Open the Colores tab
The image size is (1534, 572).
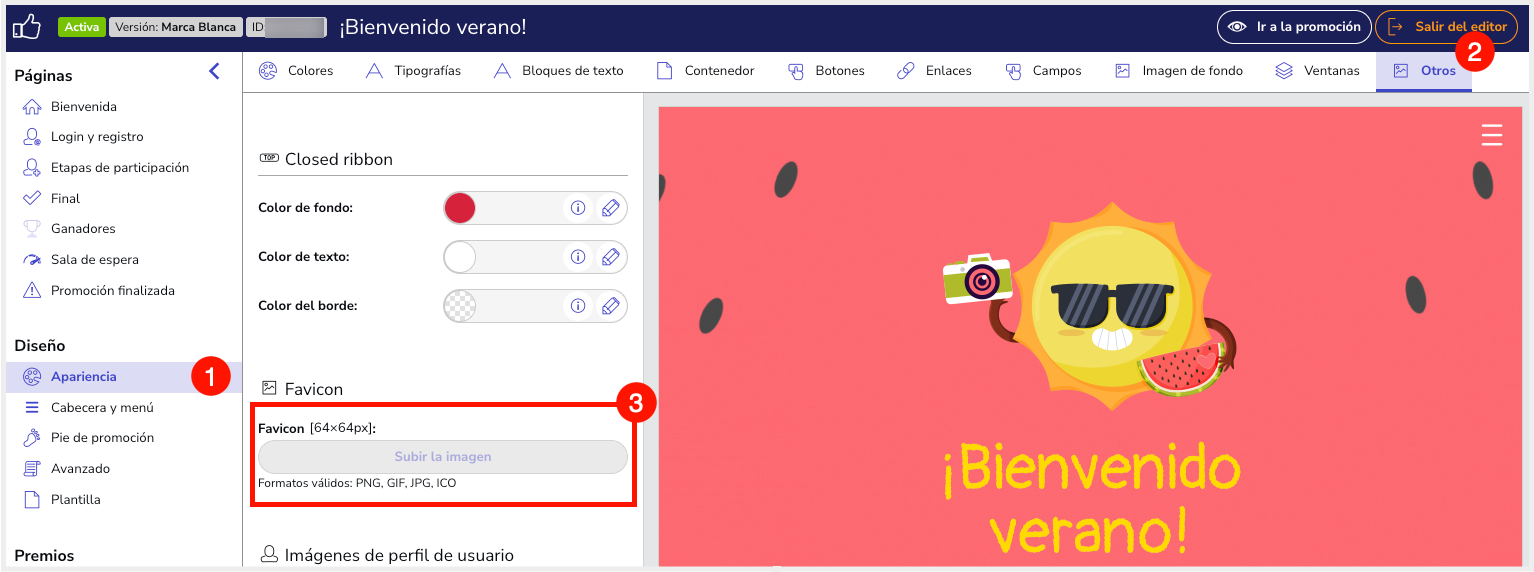[296, 71]
